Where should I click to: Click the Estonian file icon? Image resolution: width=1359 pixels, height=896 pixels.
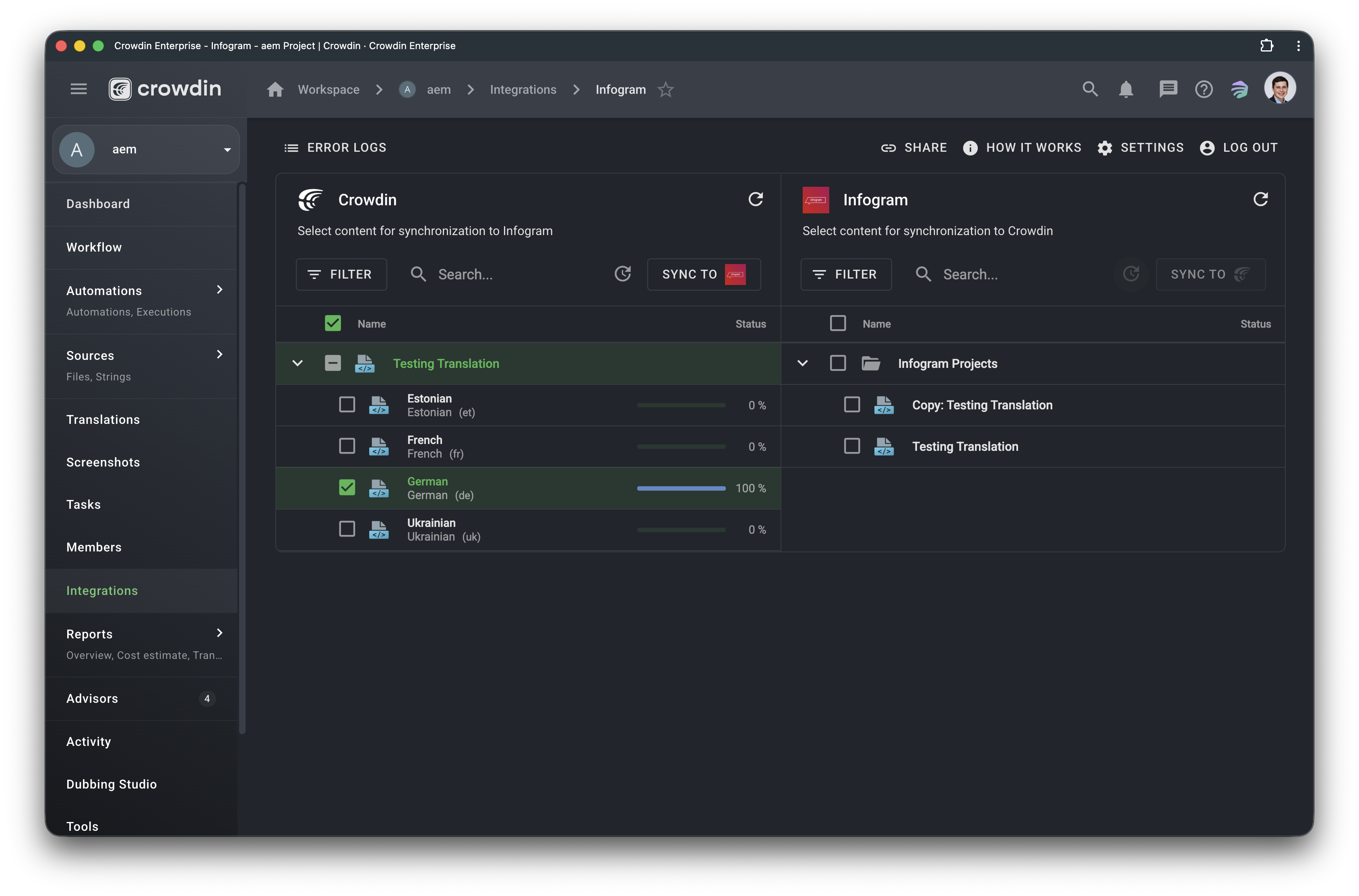click(378, 405)
